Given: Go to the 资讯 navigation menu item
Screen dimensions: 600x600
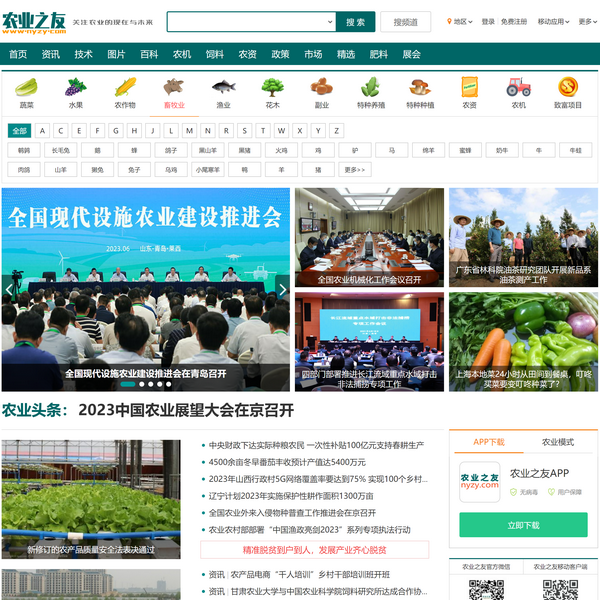Looking at the screenshot, I should click(x=51, y=54).
